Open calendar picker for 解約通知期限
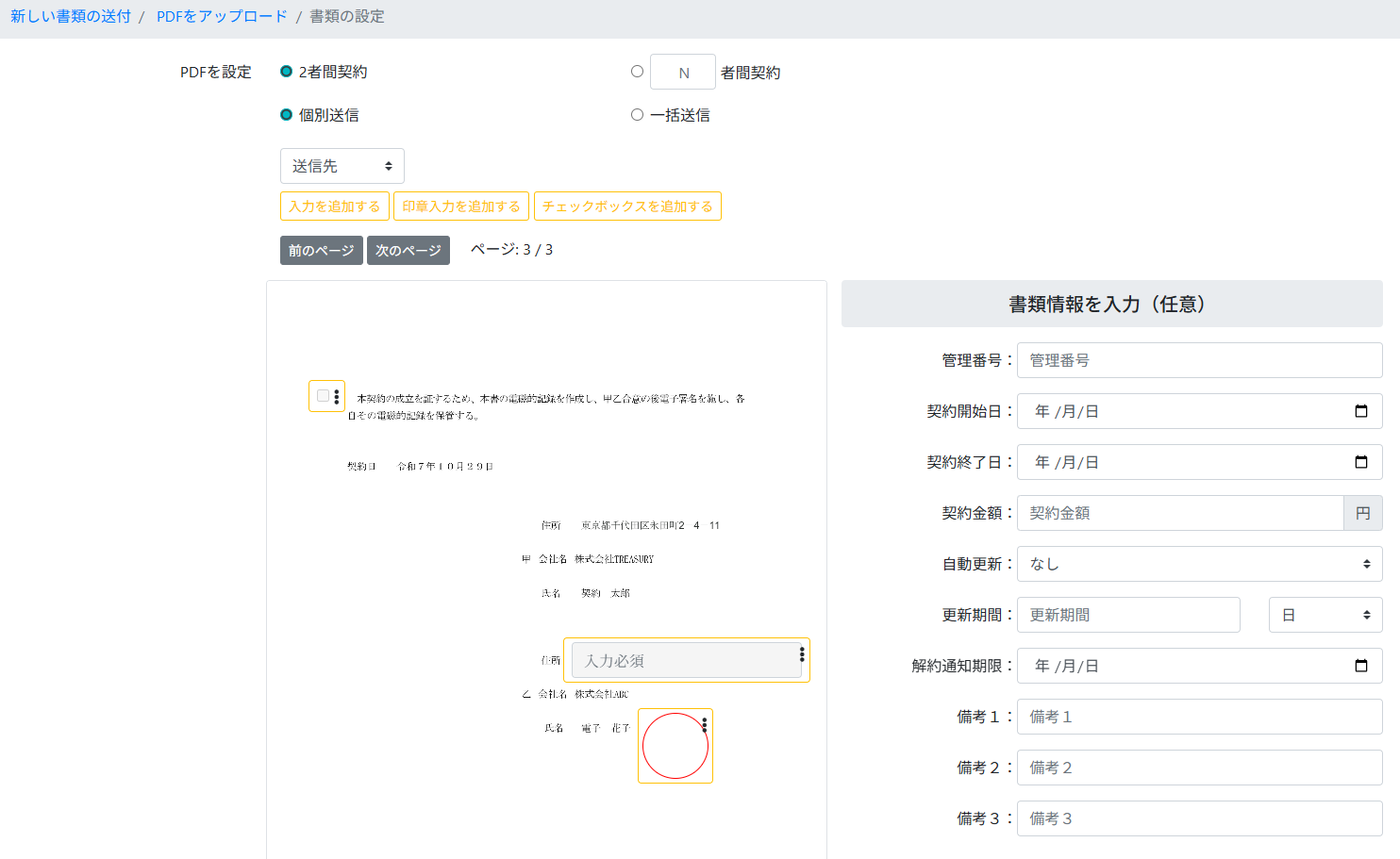The width and height of the screenshot is (1400, 859). [1361, 666]
